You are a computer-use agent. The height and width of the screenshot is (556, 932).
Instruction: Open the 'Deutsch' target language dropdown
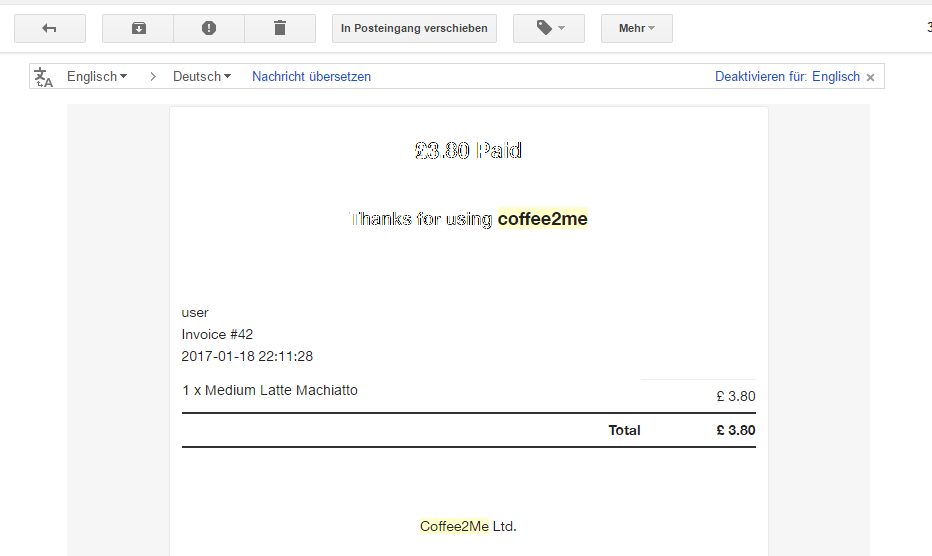click(x=201, y=77)
